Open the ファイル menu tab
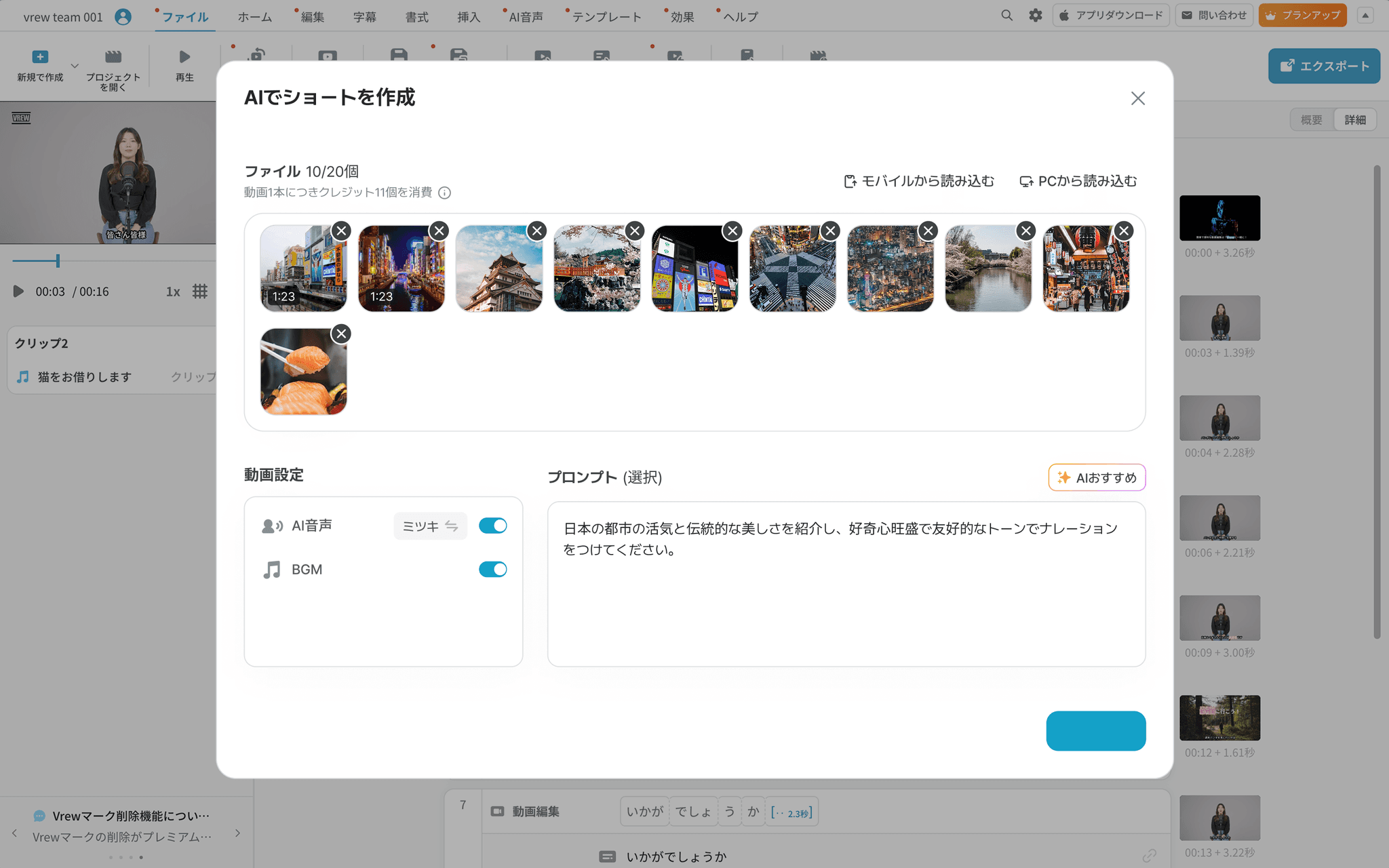This screenshot has width=1389, height=868. click(x=184, y=17)
